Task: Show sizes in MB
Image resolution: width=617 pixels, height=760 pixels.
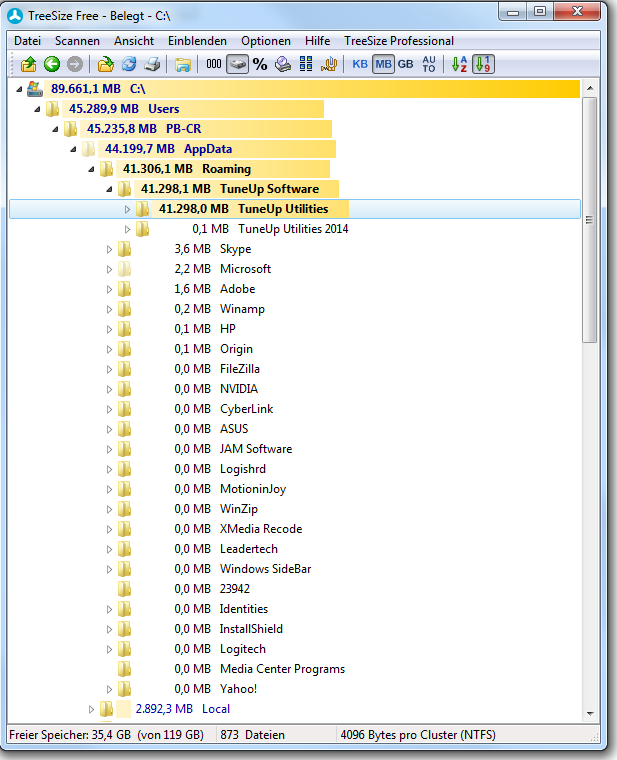Action: [383, 64]
